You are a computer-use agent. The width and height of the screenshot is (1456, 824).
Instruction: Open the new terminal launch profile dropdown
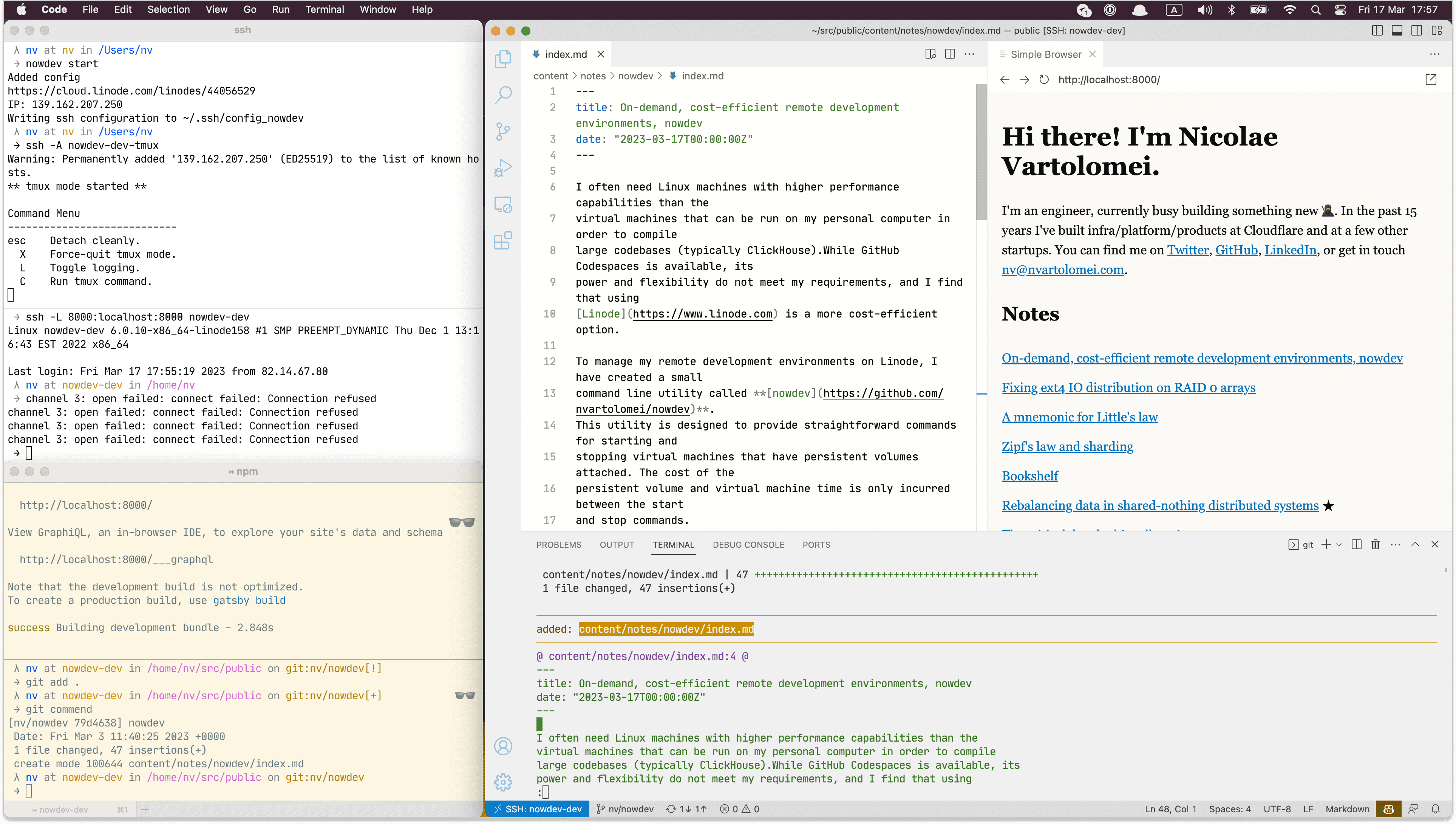[1339, 544]
